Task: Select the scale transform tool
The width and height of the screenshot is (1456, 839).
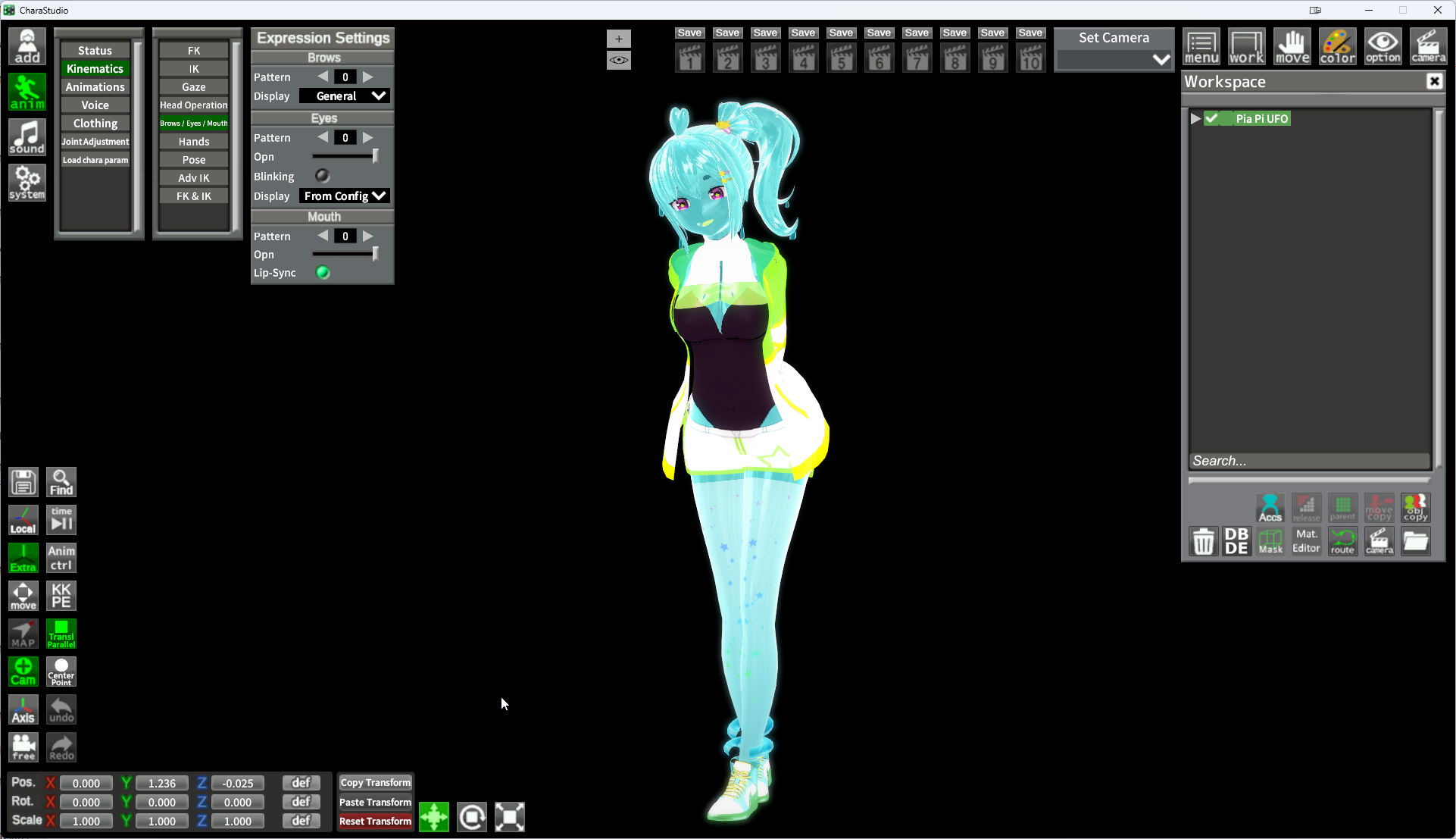Action: click(510, 817)
